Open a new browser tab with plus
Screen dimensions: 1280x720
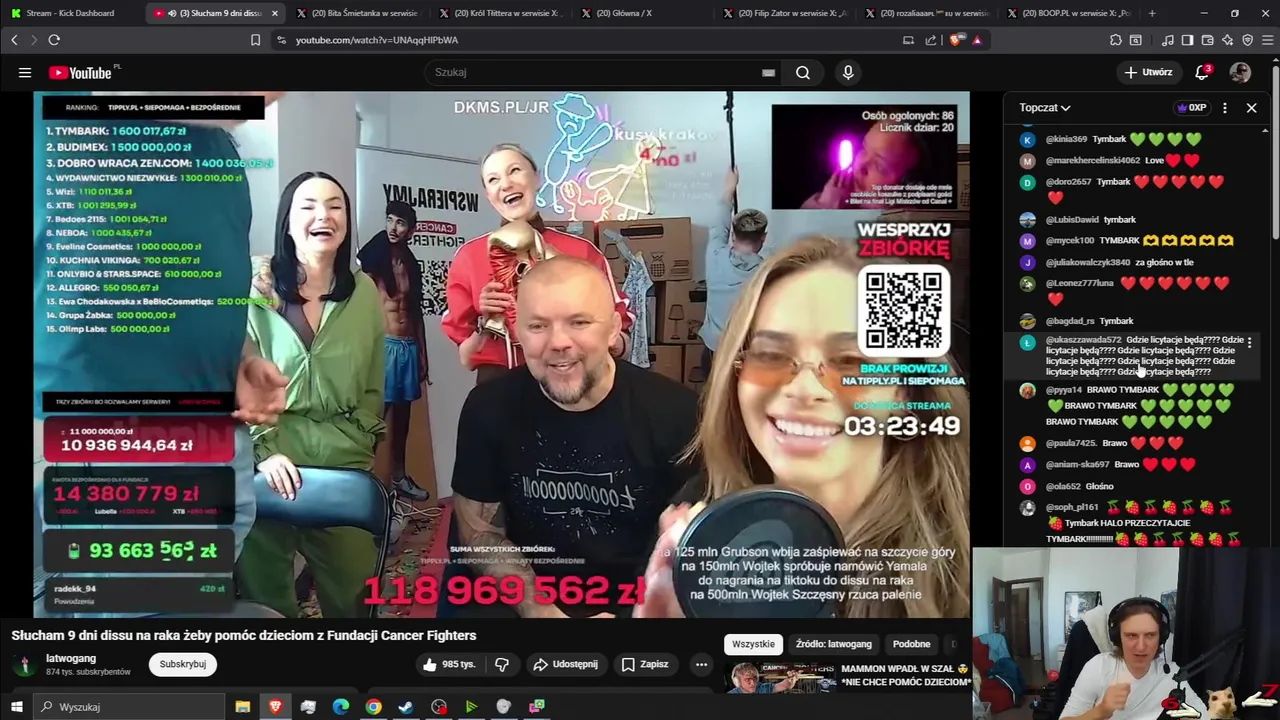click(x=1152, y=13)
